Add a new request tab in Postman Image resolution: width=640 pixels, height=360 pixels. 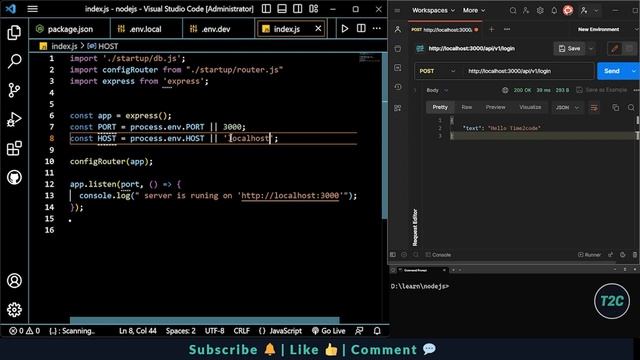click(491, 29)
